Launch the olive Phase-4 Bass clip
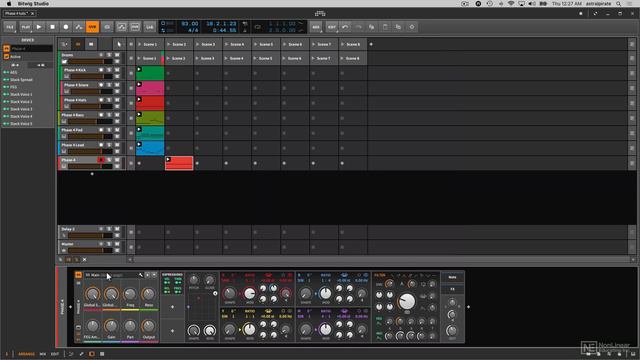Viewport: 640px width, 360px height. click(139, 115)
